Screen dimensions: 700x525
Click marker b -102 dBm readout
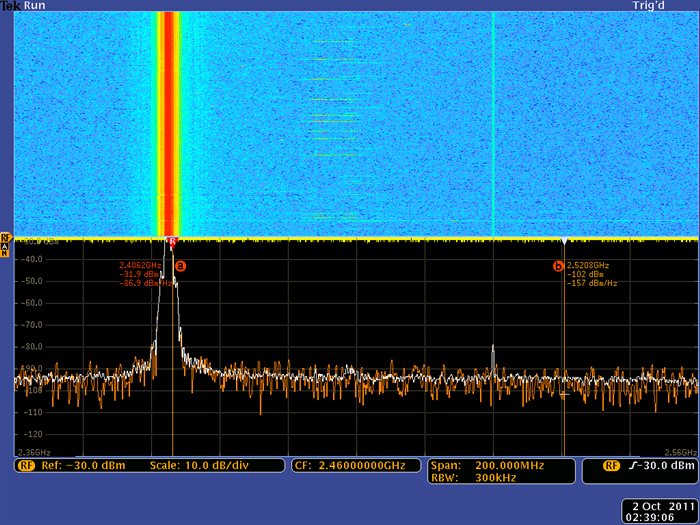click(x=585, y=274)
